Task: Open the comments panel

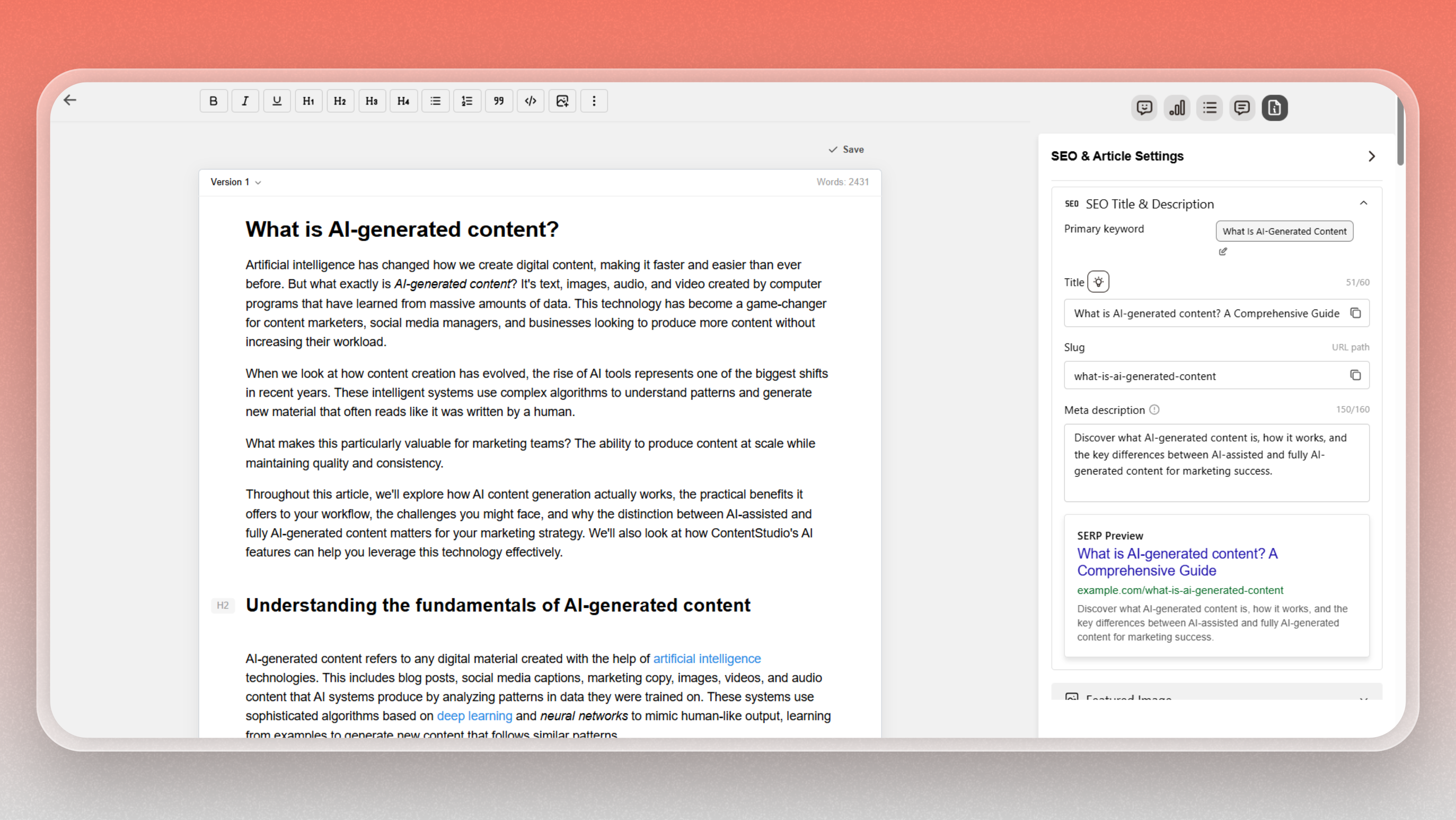Action: (1242, 108)
